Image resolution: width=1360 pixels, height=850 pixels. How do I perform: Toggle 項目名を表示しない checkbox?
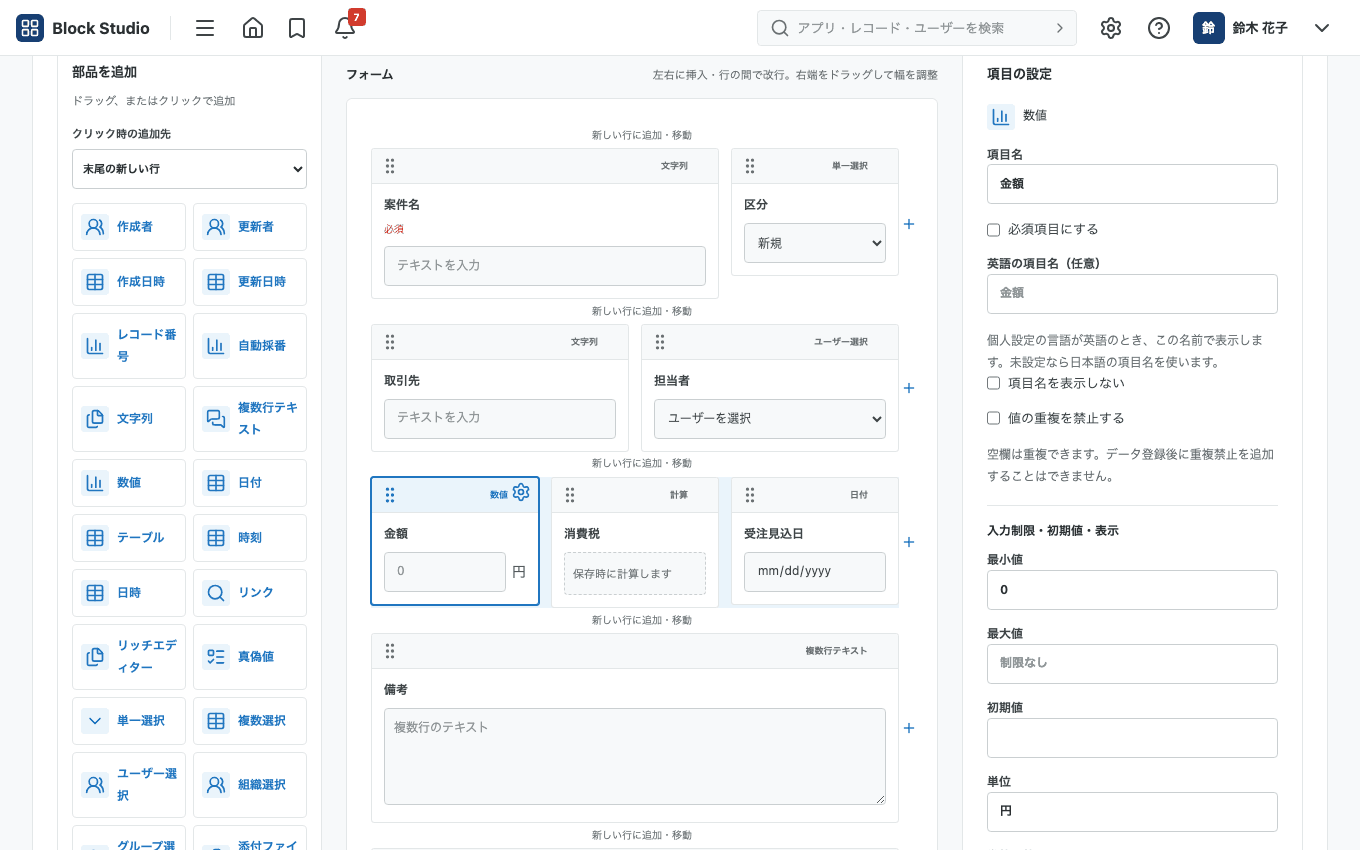click(994, 384)
